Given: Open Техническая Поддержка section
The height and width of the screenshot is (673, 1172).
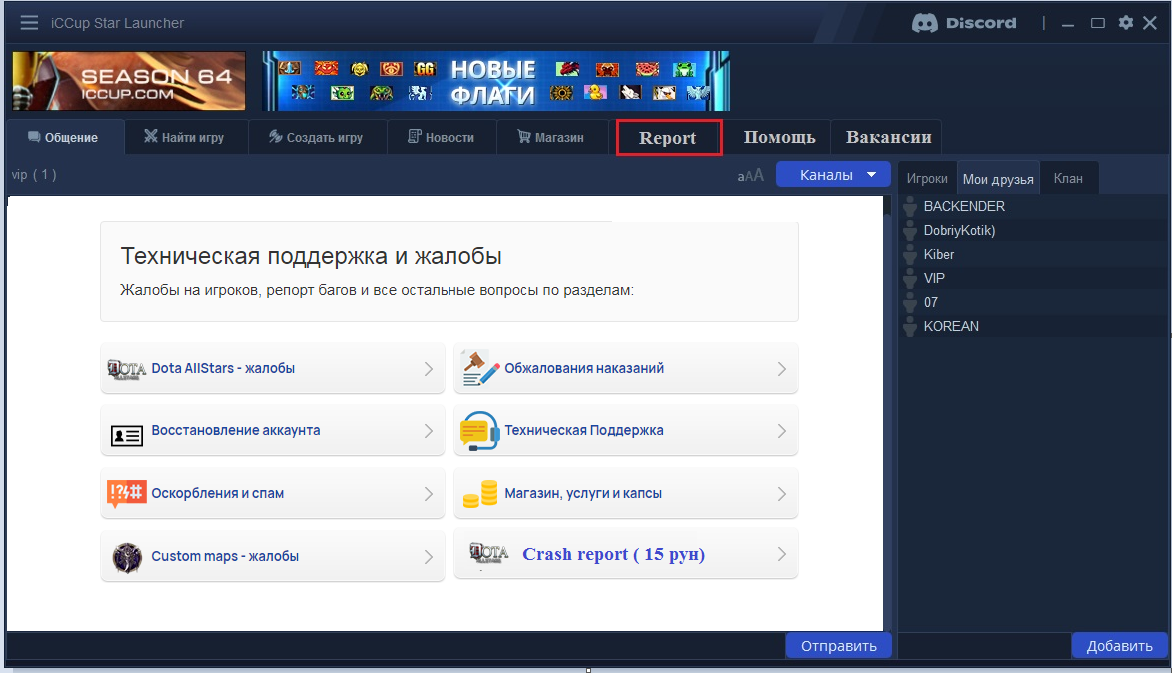Looking at the screenshot, I should click(x=626, y=431).
